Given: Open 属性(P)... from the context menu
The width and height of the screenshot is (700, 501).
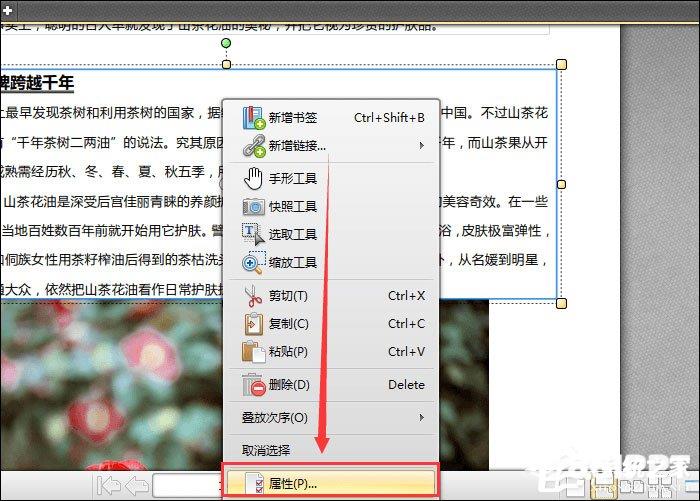Looking at the screenshot, I should (331, 484).
